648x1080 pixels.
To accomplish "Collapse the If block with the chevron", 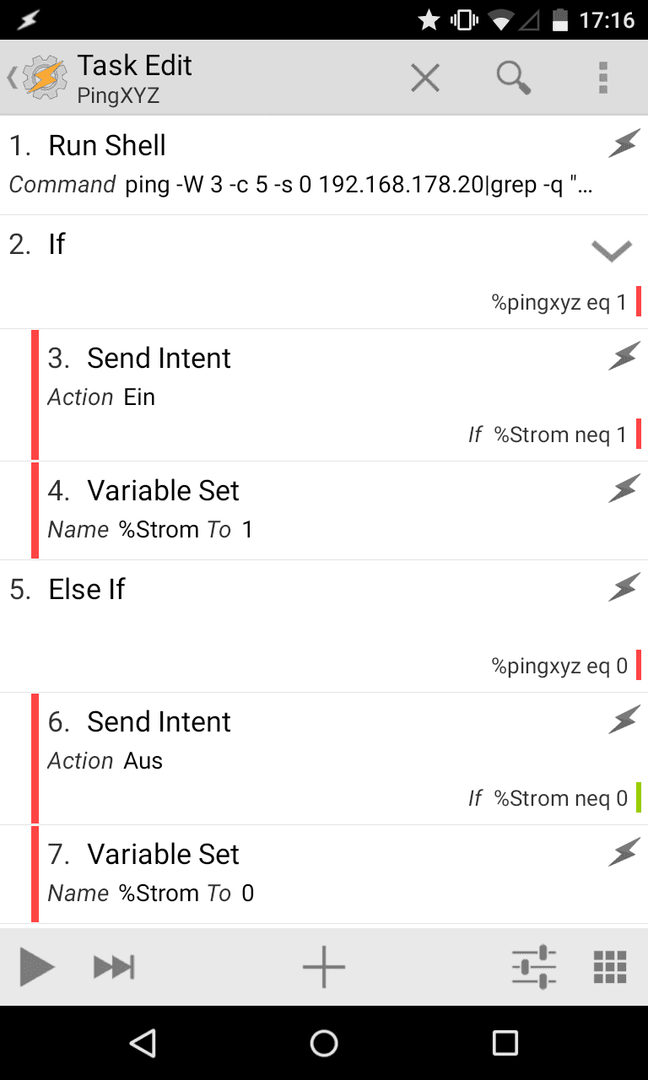I will pyautogui.click(x=612, y=251).
